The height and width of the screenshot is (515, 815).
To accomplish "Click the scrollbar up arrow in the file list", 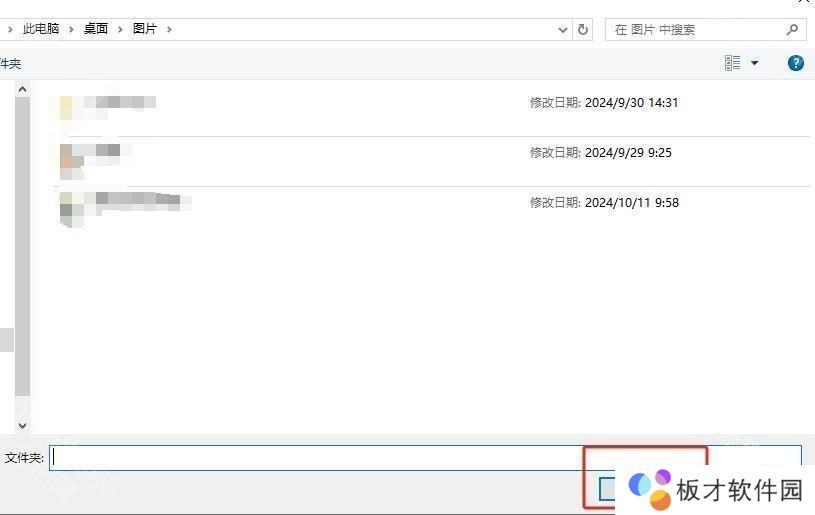I will tap(22, 90).
